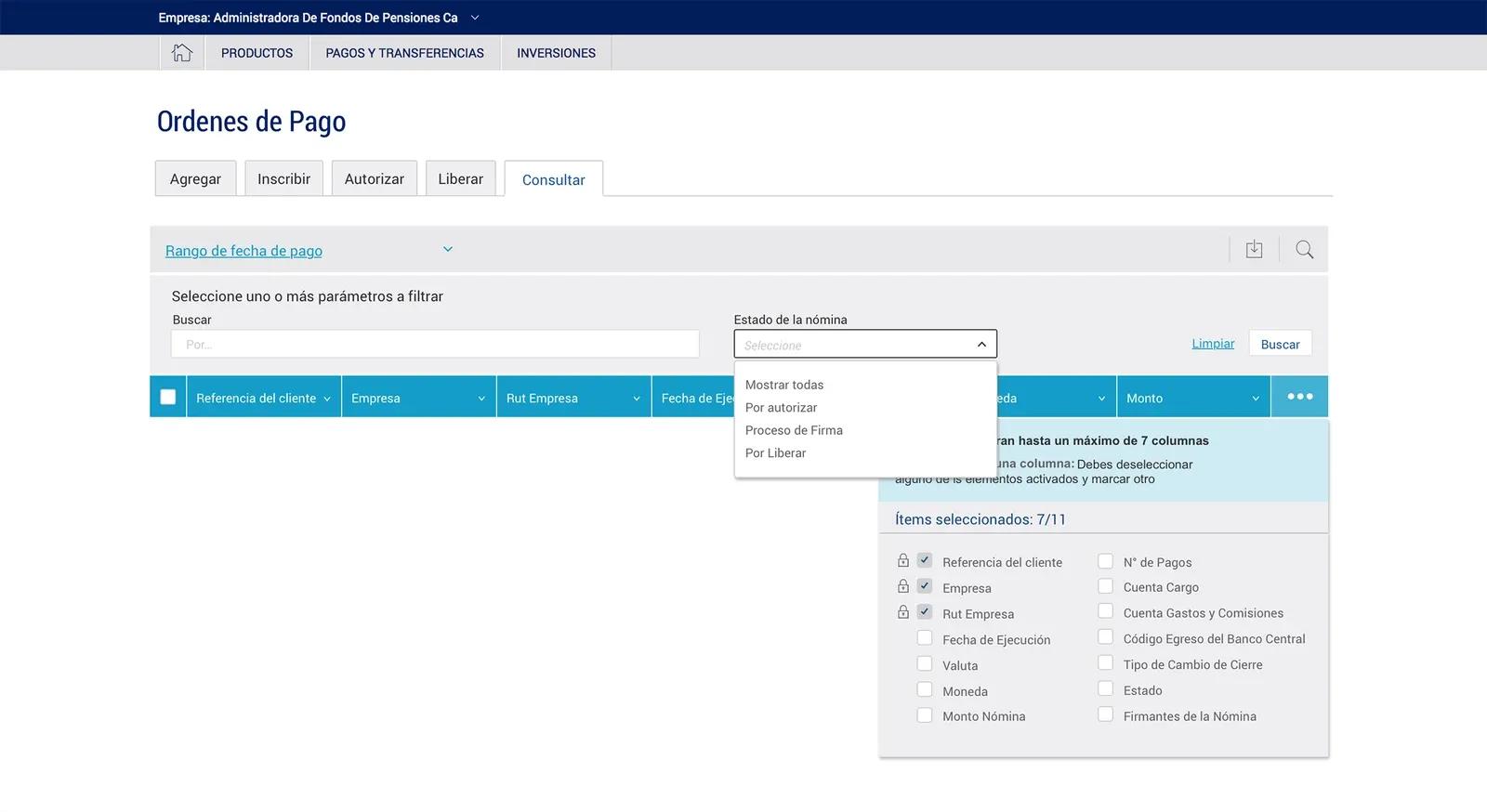Open Referencia del cliente column sort chevron
1487x812 pixels.
point(327,399)
